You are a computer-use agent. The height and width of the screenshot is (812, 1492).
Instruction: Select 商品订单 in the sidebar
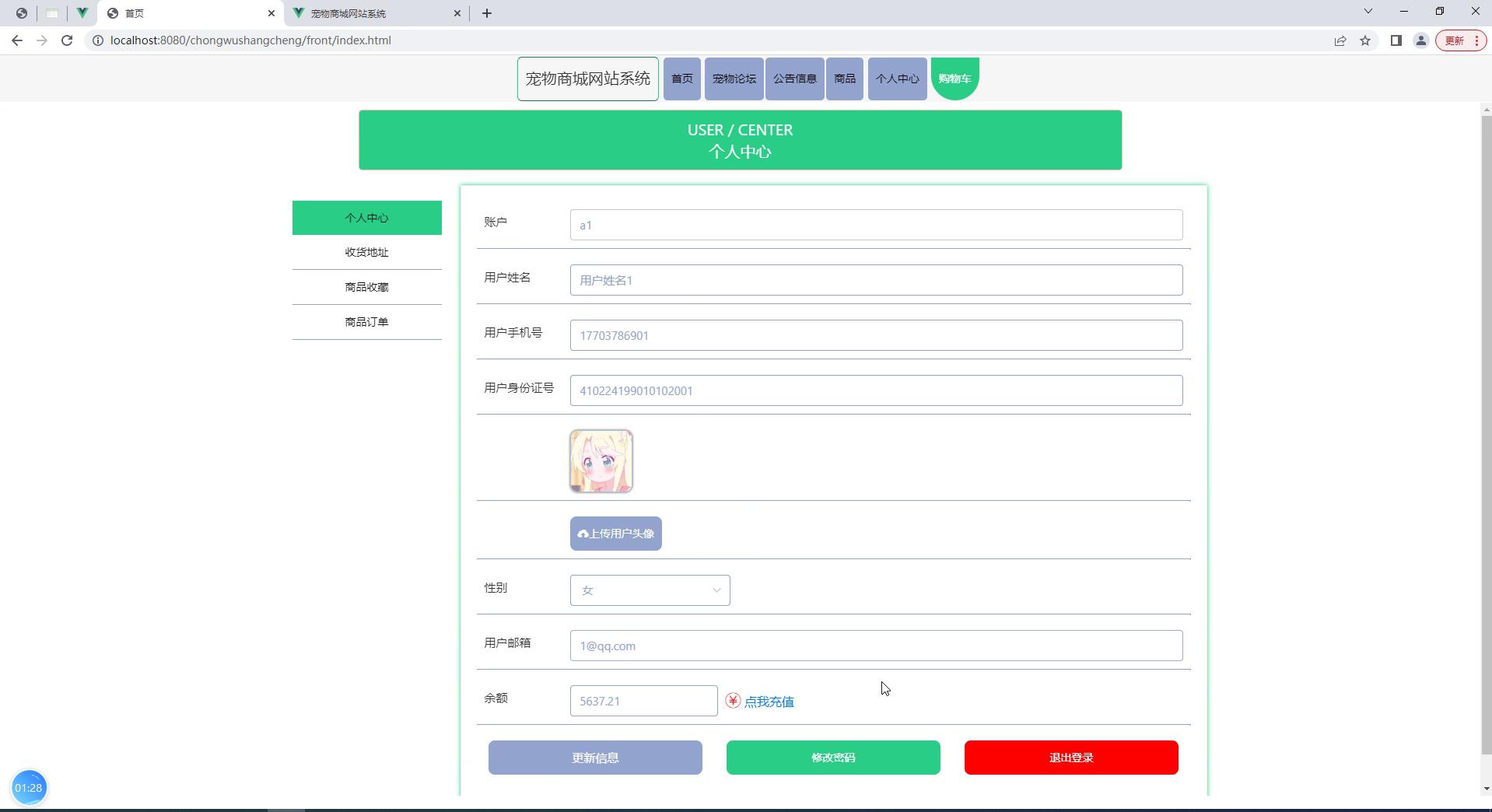[367, 322]
